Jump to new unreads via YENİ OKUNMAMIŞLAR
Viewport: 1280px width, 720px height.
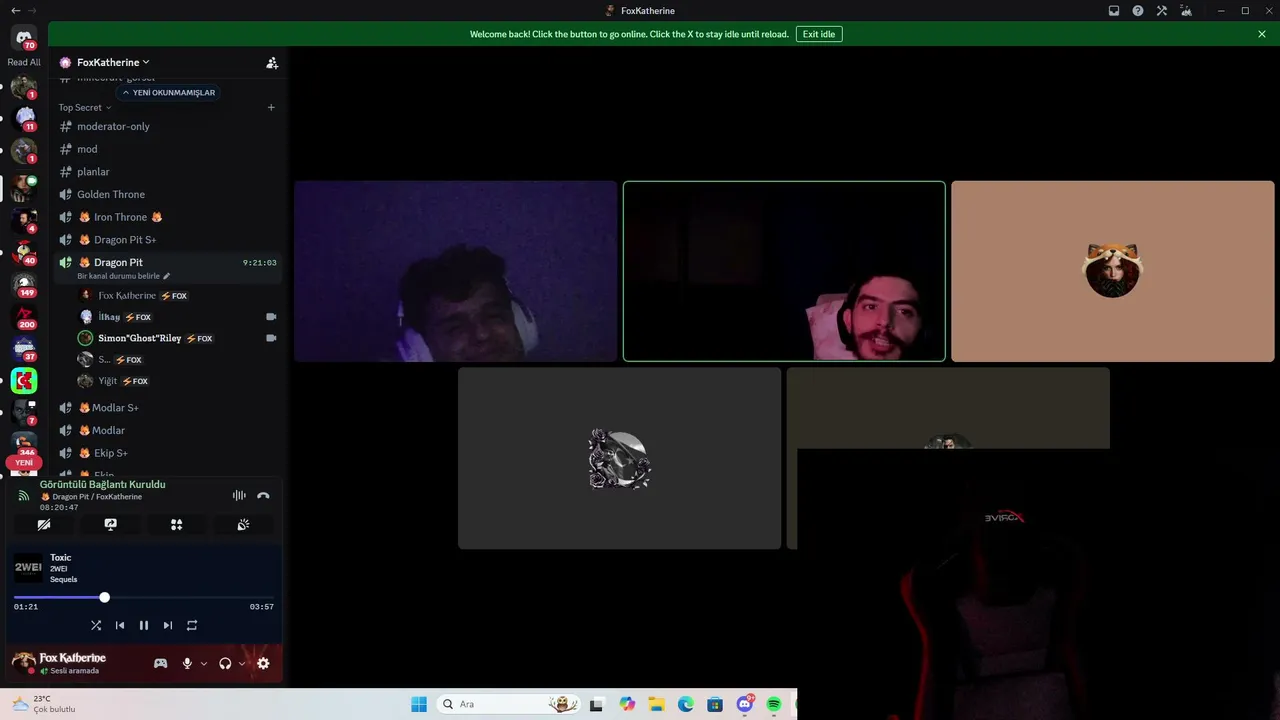tap(169, 92)
